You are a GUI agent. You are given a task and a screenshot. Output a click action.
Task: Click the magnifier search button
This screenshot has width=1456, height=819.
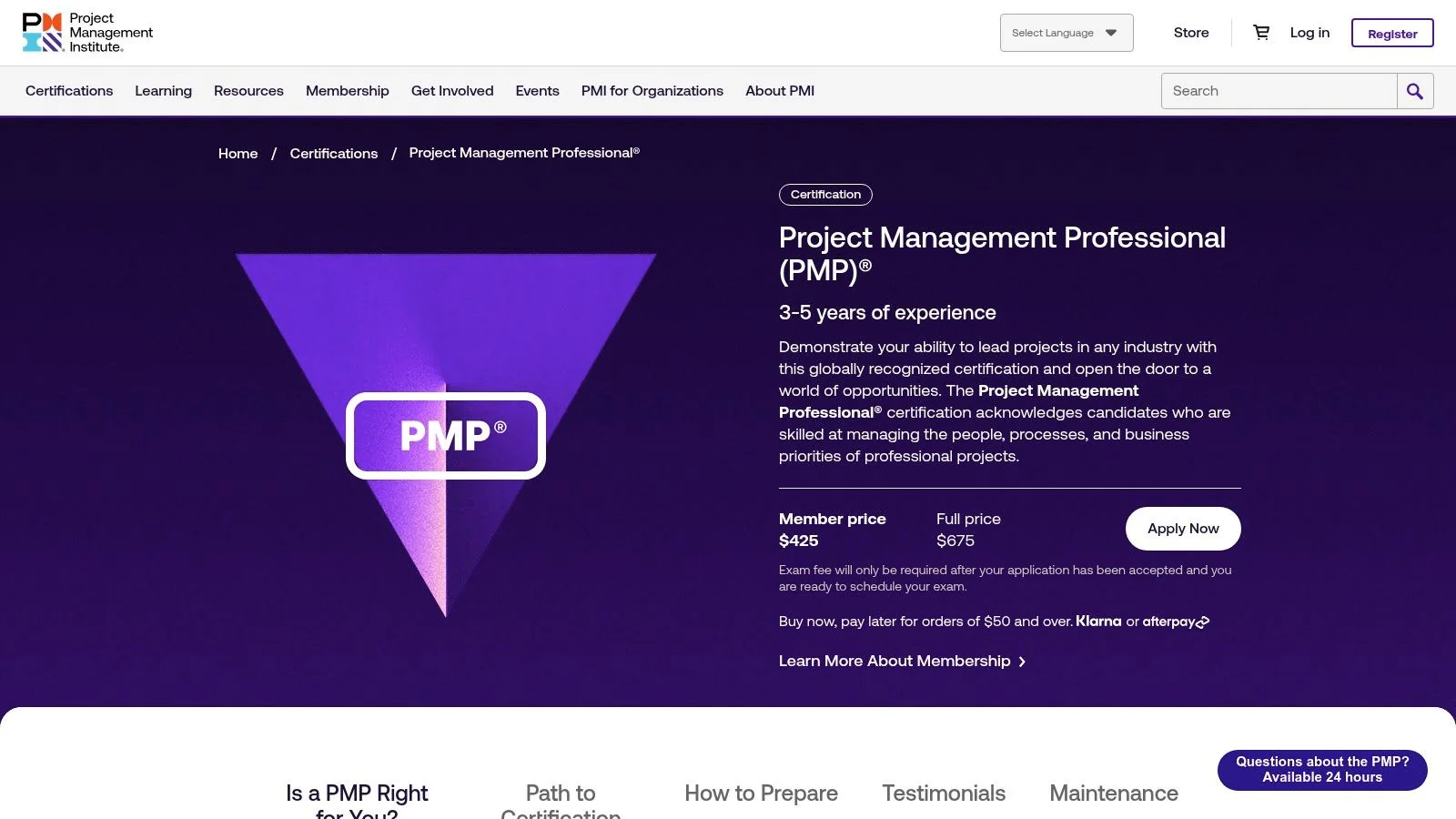[1415, 91]
